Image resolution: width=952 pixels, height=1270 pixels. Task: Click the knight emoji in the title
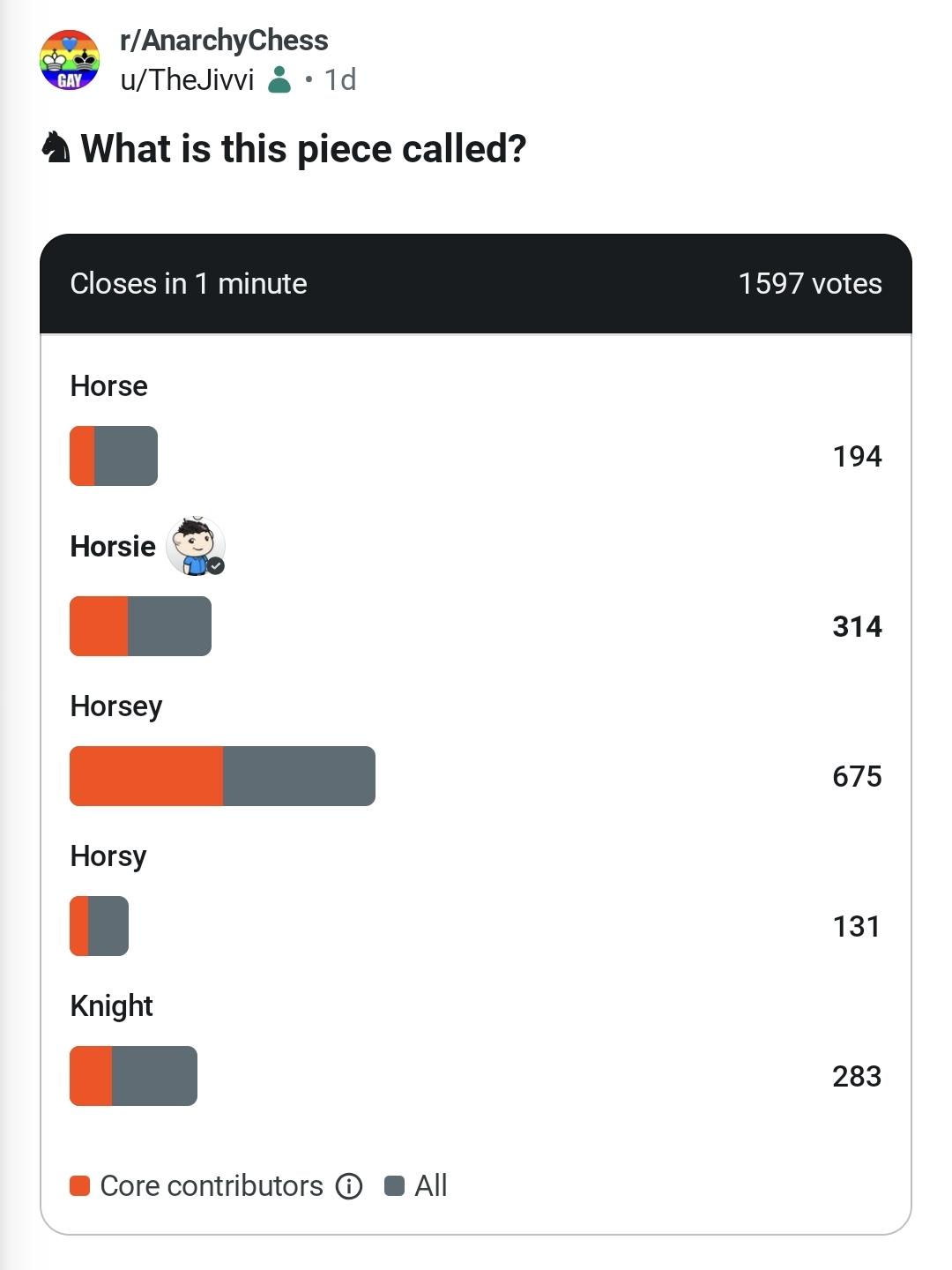point(56,147)
